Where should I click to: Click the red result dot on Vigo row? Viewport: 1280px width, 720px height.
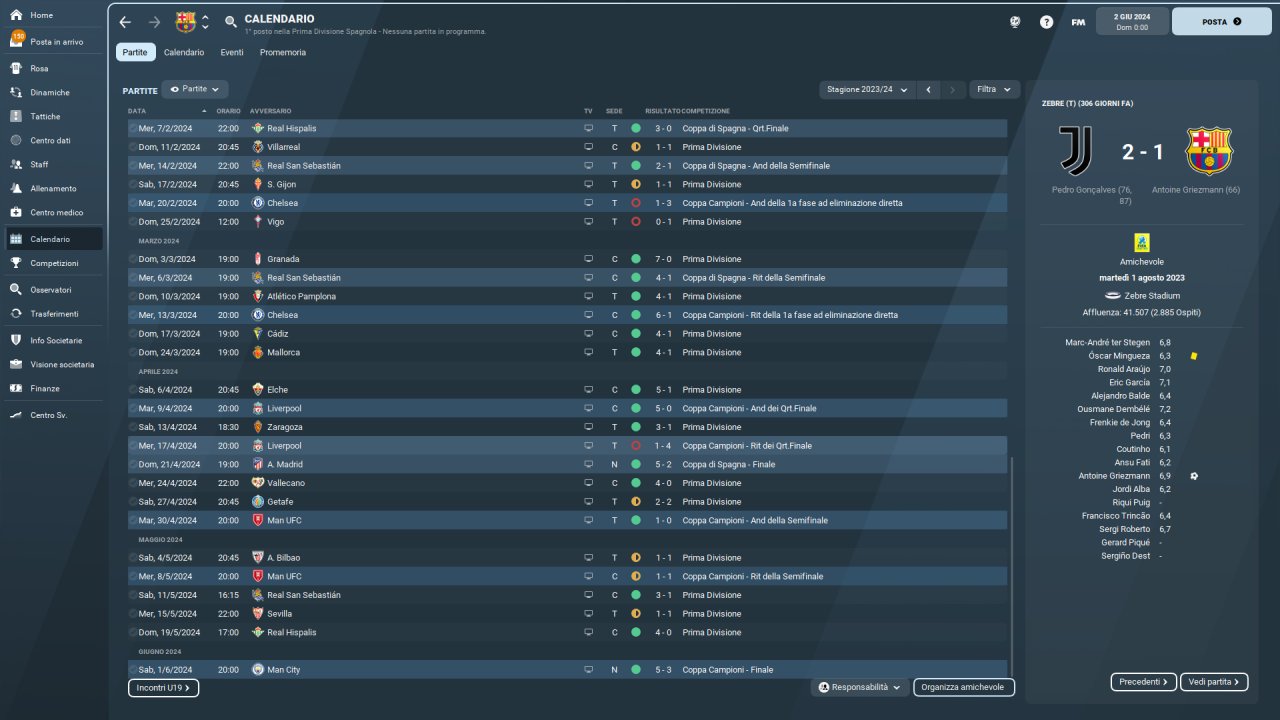[635, 222]
